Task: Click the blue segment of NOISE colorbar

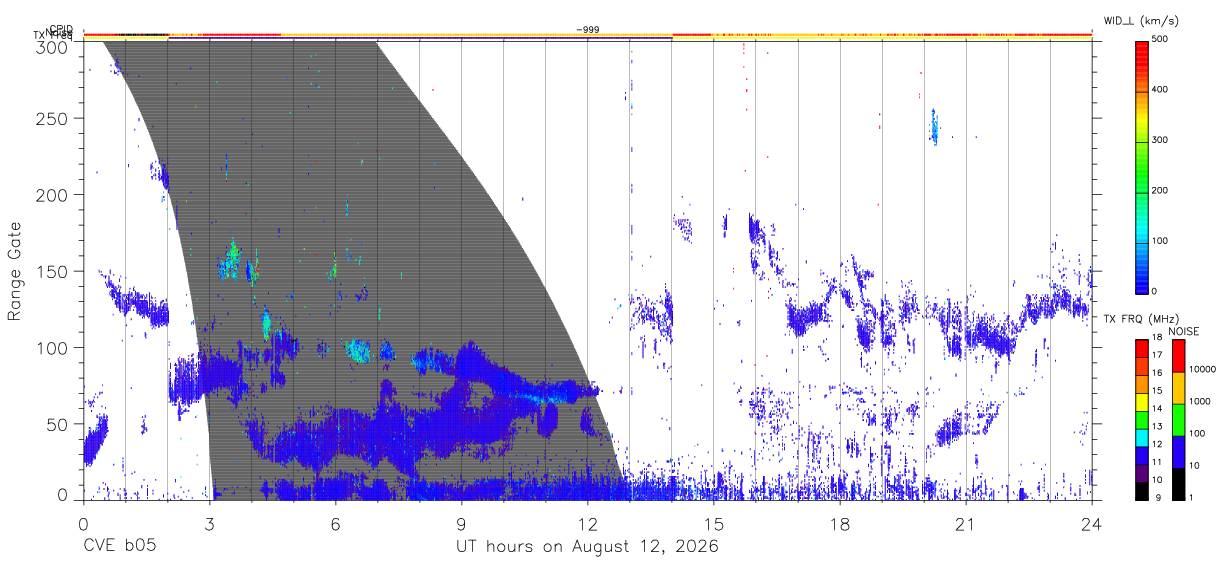Action: pos(1177,452)
